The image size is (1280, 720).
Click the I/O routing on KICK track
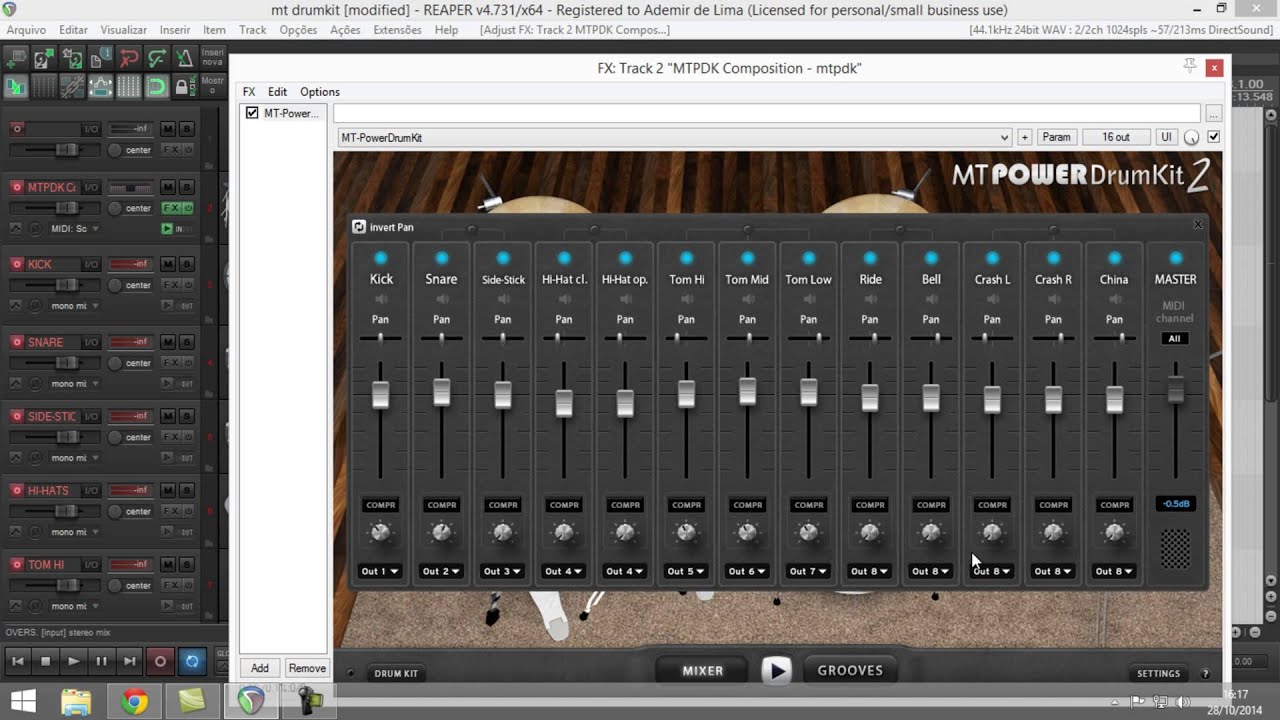point(91,264)
